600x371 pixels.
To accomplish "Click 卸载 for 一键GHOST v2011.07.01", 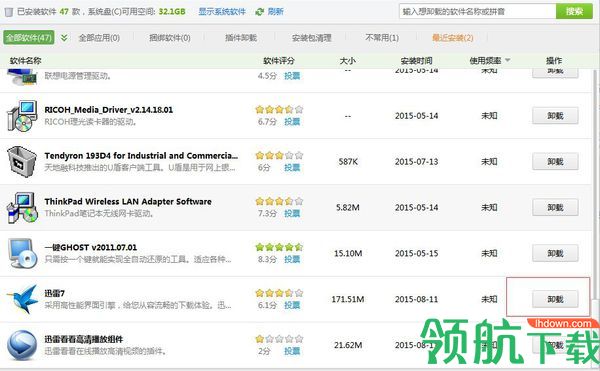I will 555,254.
